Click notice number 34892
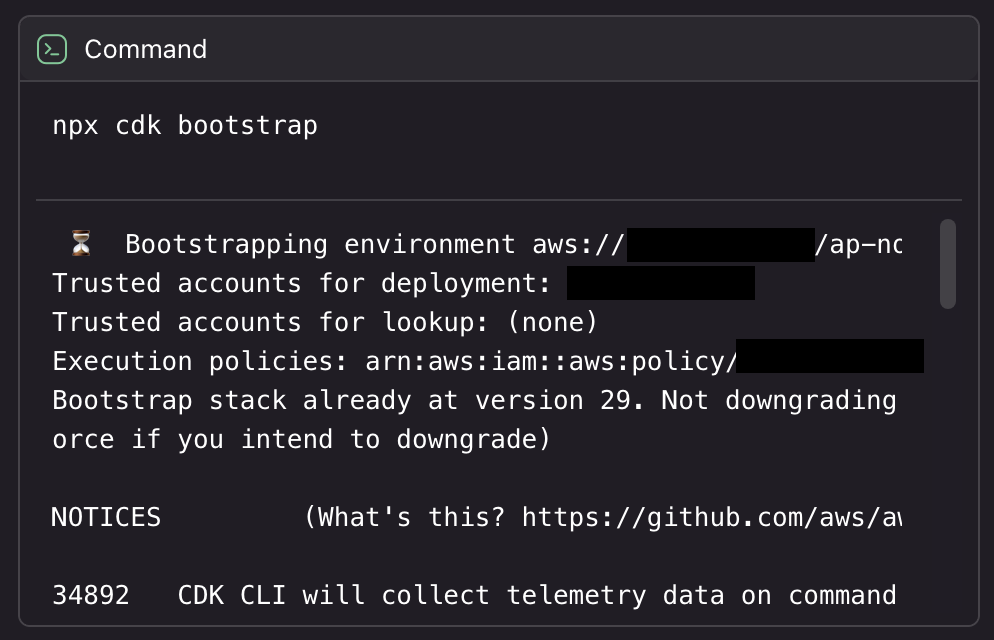994x640 pixels. 91,596
